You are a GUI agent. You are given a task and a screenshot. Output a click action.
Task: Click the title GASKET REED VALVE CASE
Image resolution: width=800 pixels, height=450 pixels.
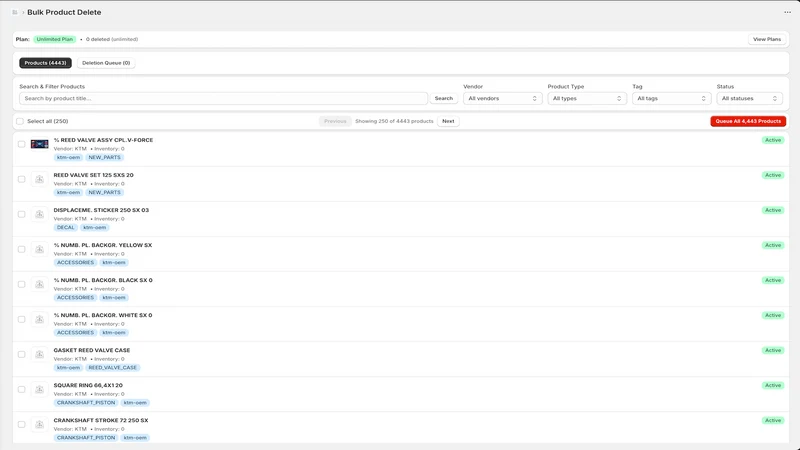click(92, 351)
